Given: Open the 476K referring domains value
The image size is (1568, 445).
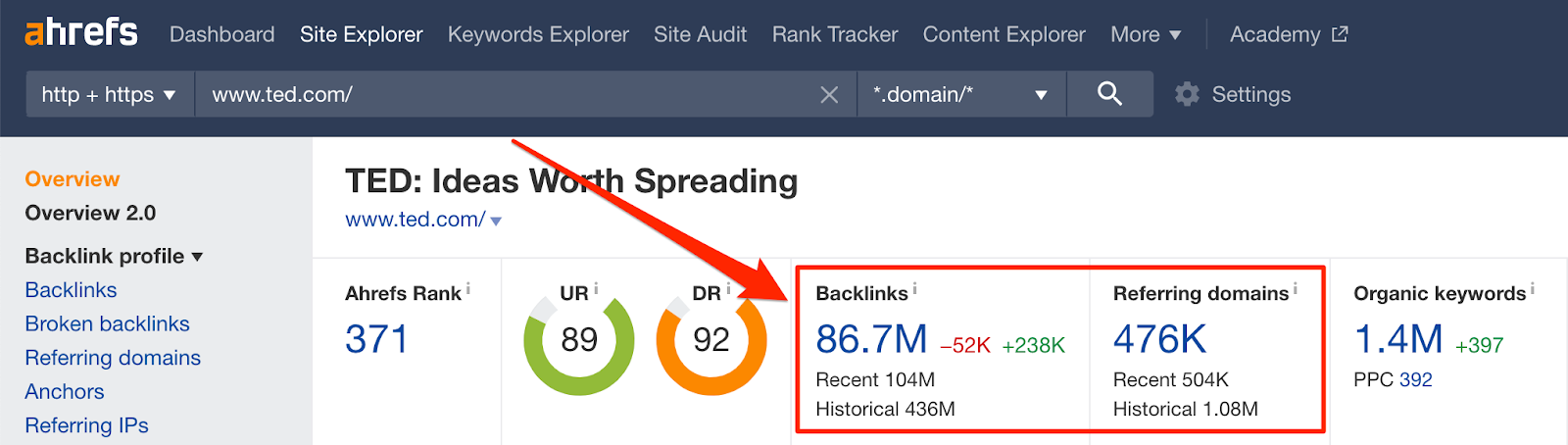Looking at the screenshot, I should coord(1160,339).
